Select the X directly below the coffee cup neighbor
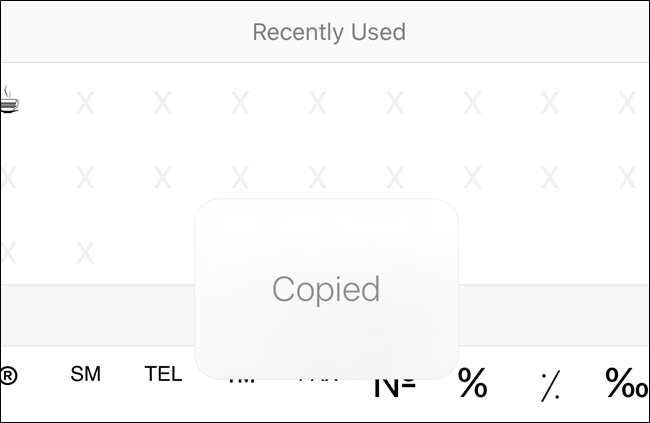The height and width of the screenshot is (423, 650). pyautogui.click(x=85, y=177)
